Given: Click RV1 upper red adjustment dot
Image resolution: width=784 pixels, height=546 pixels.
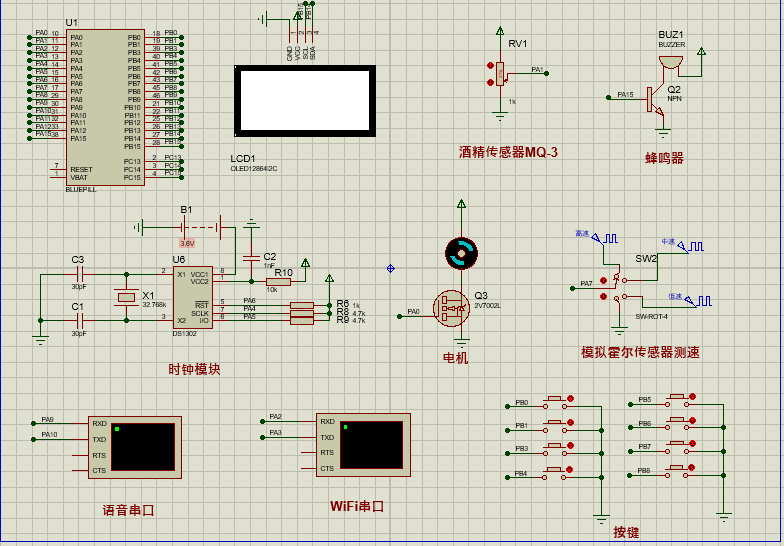Looking at the screenshot, I should click(490, 66).
